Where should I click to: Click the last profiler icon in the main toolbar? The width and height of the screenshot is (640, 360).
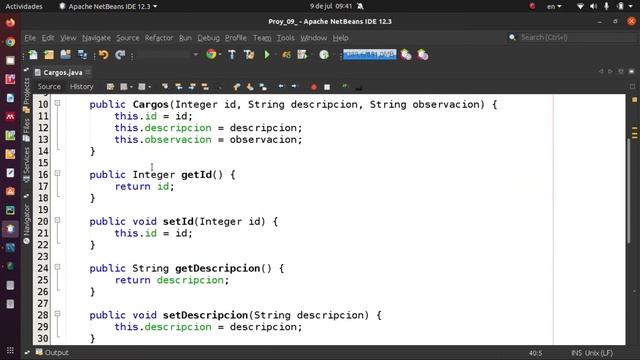(423, 55)
